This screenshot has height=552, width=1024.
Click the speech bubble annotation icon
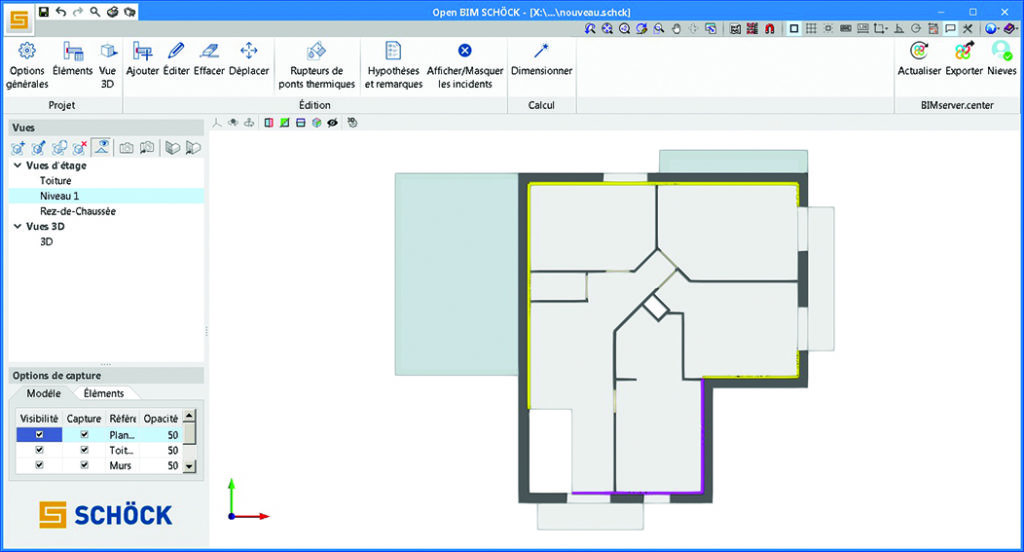click(951, 29)
